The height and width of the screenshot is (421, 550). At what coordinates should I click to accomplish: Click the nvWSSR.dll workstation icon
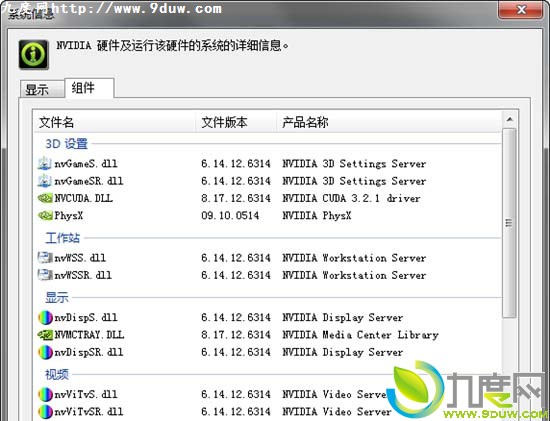point(45,275)
